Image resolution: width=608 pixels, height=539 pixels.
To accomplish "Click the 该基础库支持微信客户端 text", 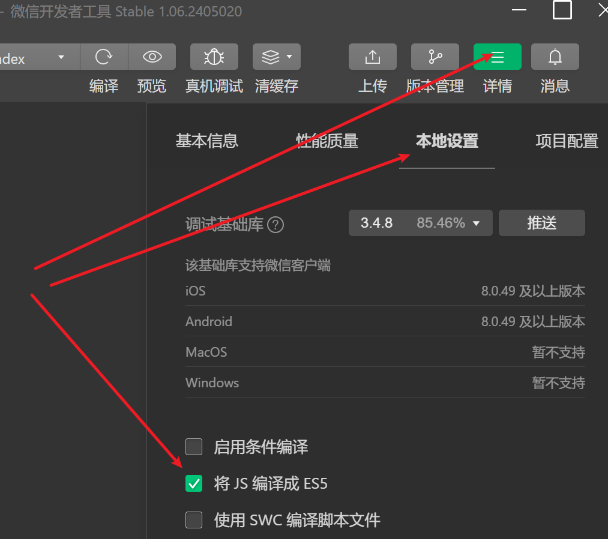I will point(258,266).
